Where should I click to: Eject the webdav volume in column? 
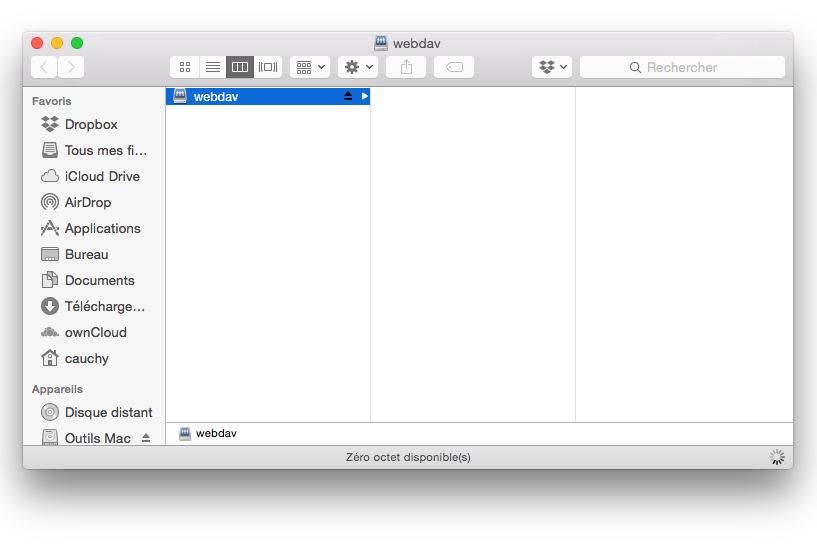348,96
